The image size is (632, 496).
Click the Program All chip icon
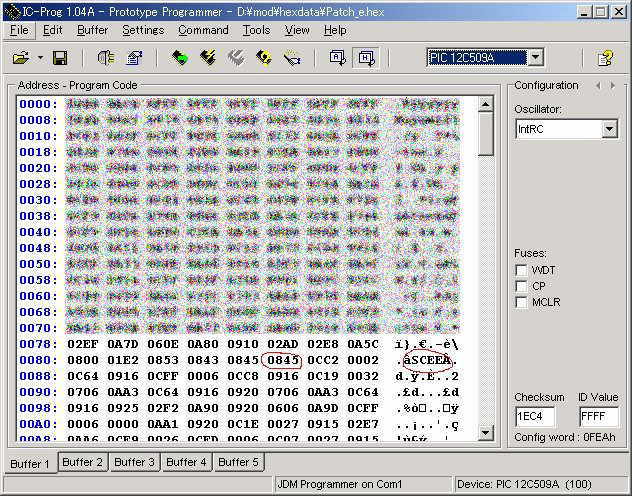(x=208, y=58)
